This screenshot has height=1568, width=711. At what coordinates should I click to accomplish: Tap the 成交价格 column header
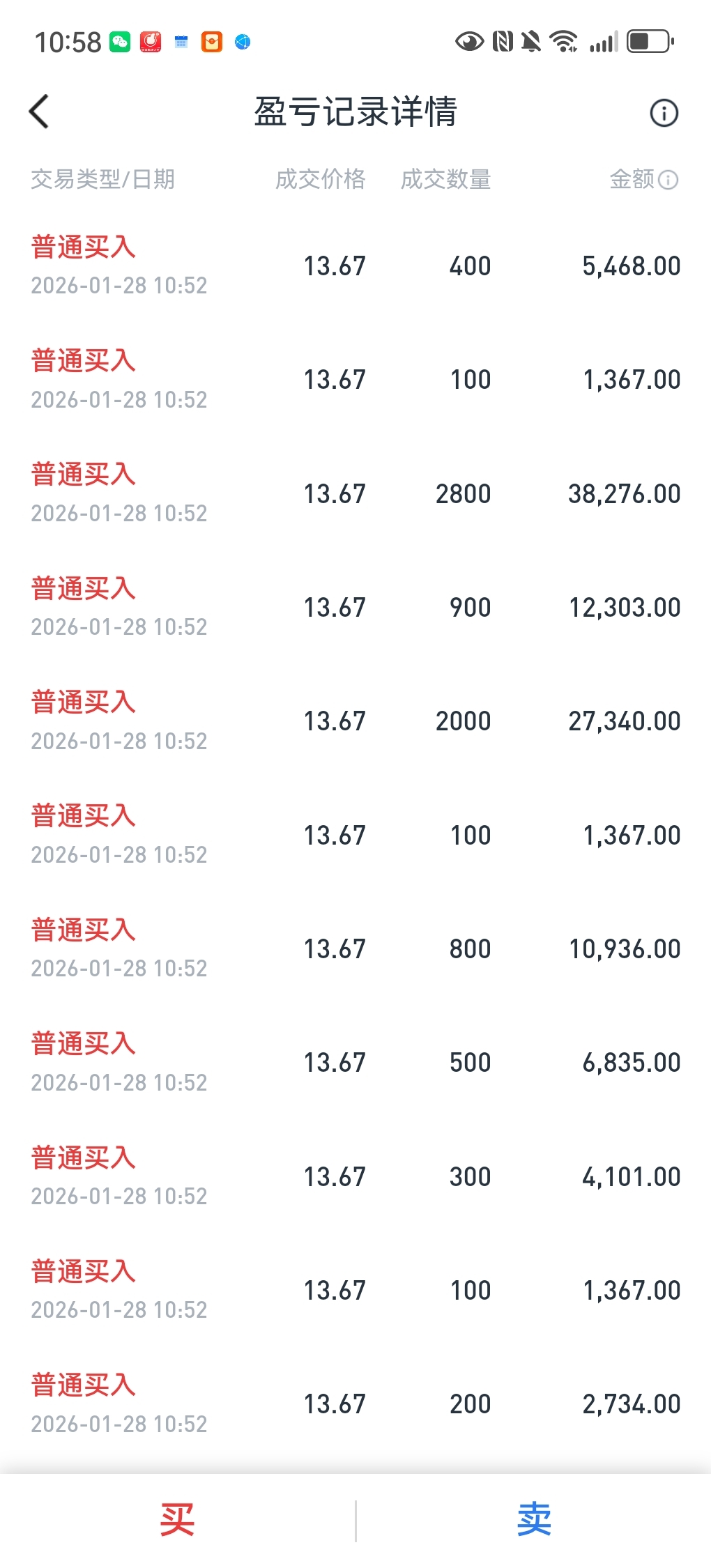320,180
